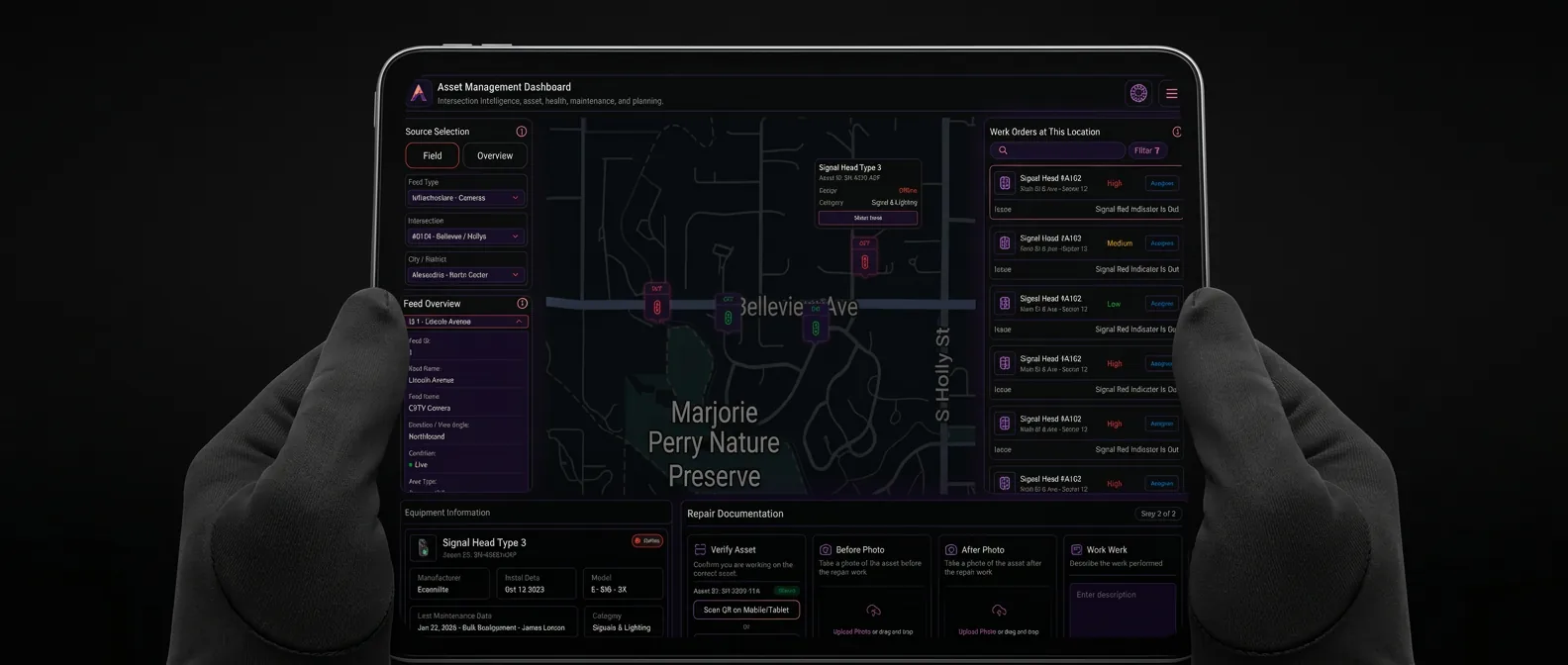The image size is (1568, 665).
Task: Click the work orders search field
Action: click(x=1057, y=150)
